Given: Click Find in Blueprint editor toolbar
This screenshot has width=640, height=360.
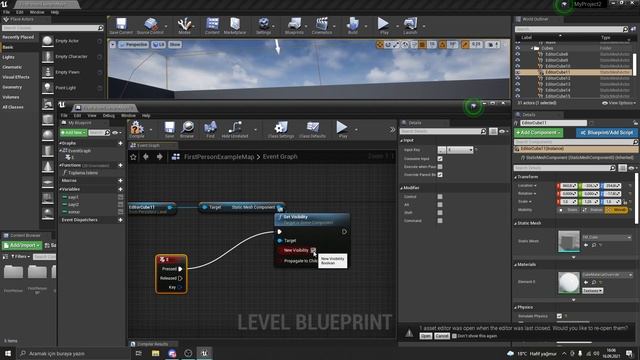Looking at the screenshot, I should coord(210,130).
